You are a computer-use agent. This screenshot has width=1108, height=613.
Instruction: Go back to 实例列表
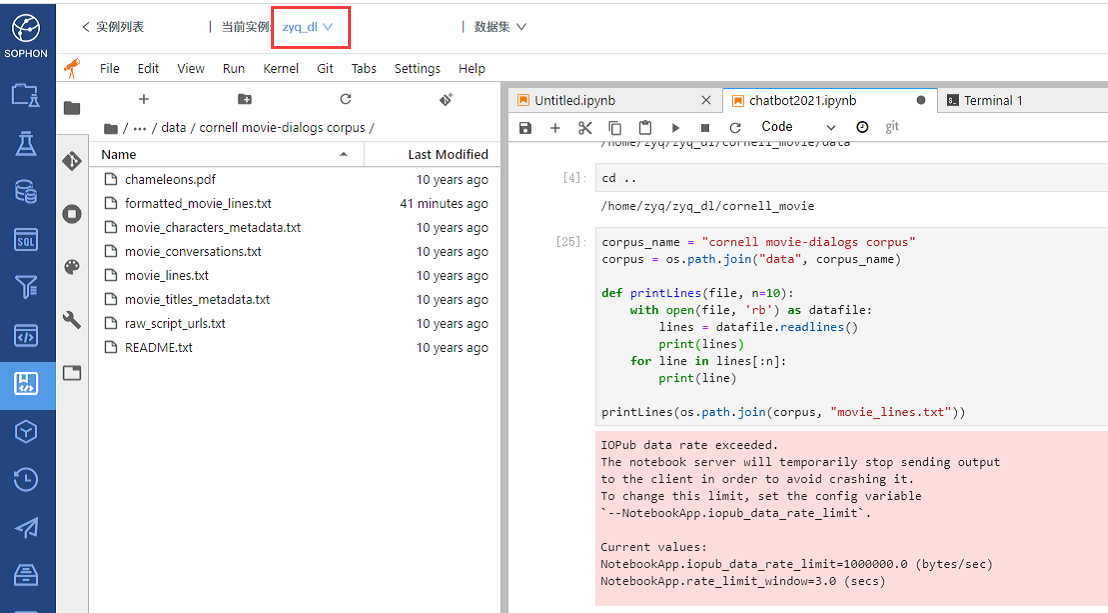pyautogui.click(x=112, y=27)
